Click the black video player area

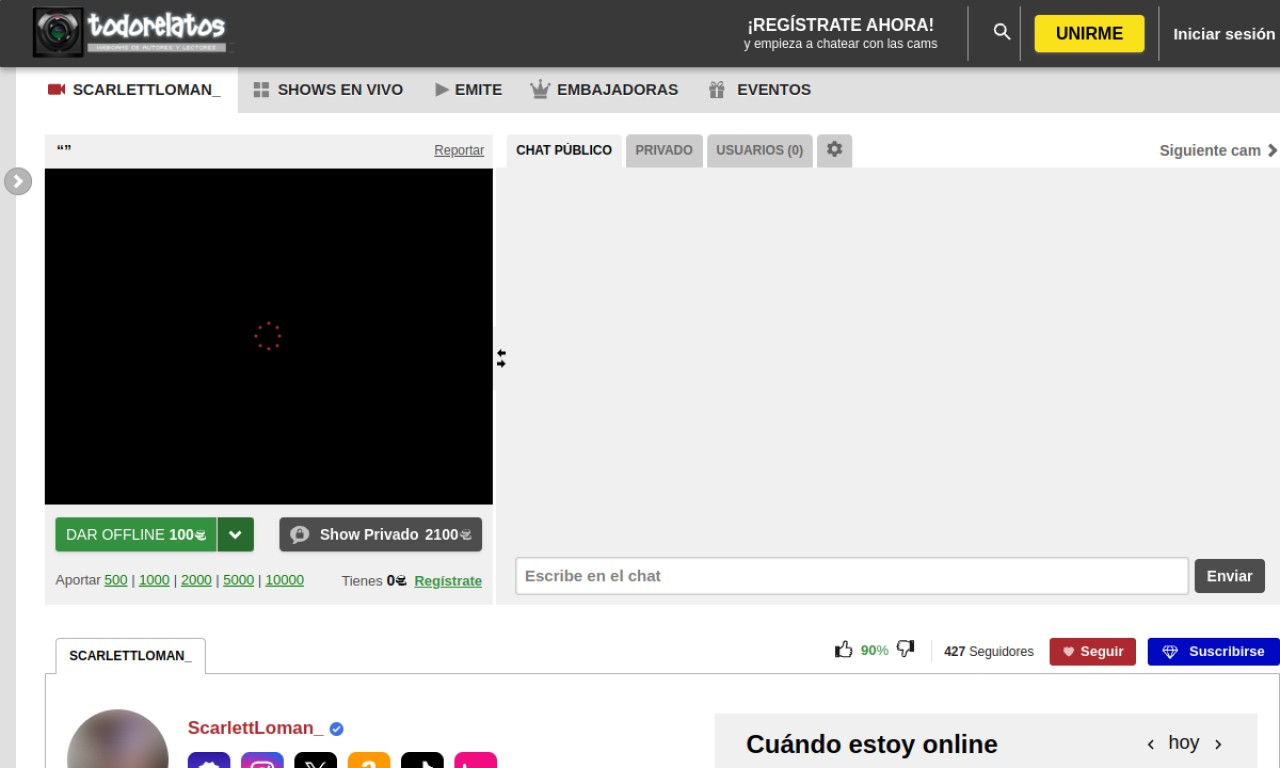[269, 336]
